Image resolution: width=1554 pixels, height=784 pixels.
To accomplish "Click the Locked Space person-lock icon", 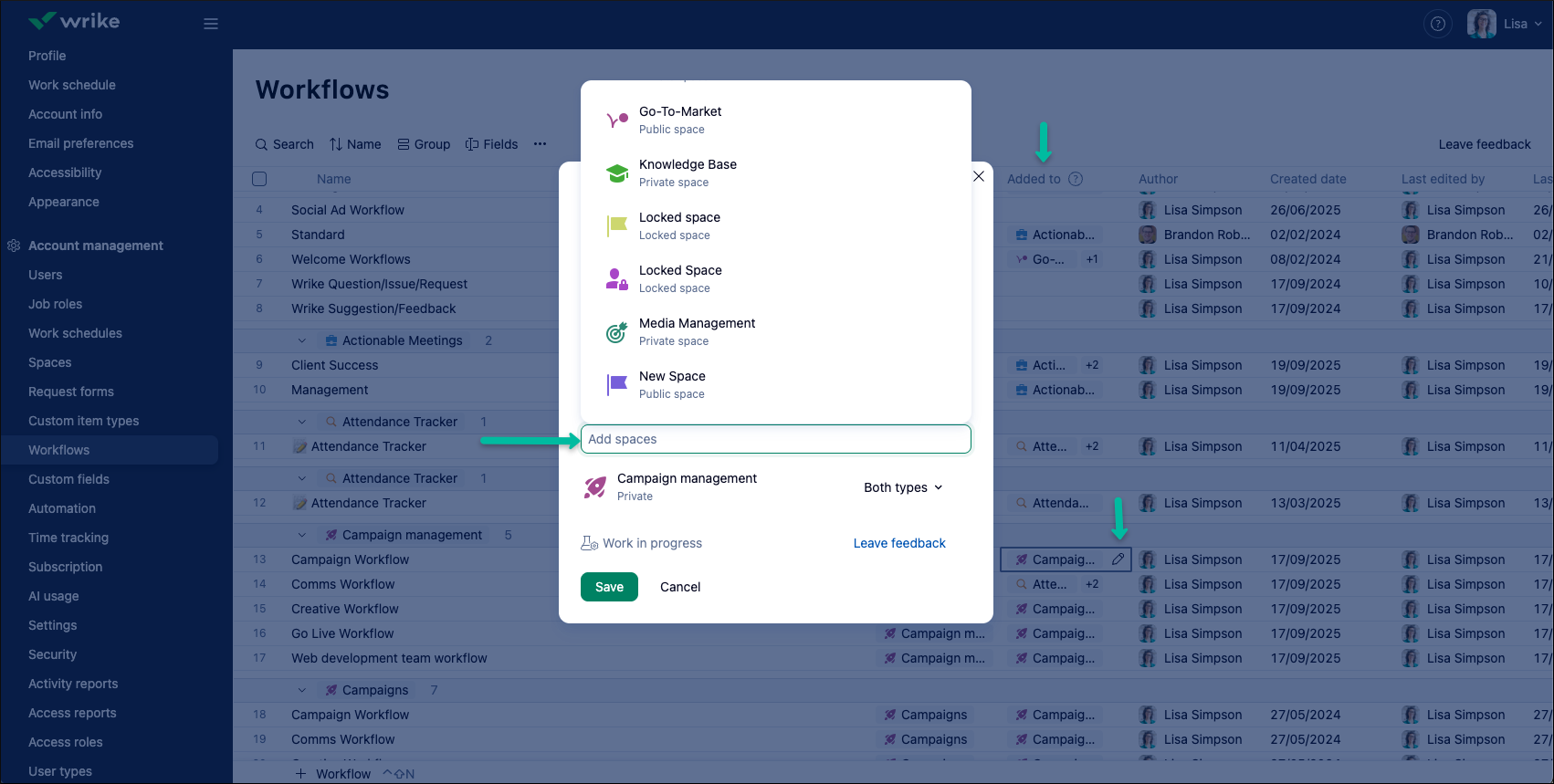I will click(617, 278).
